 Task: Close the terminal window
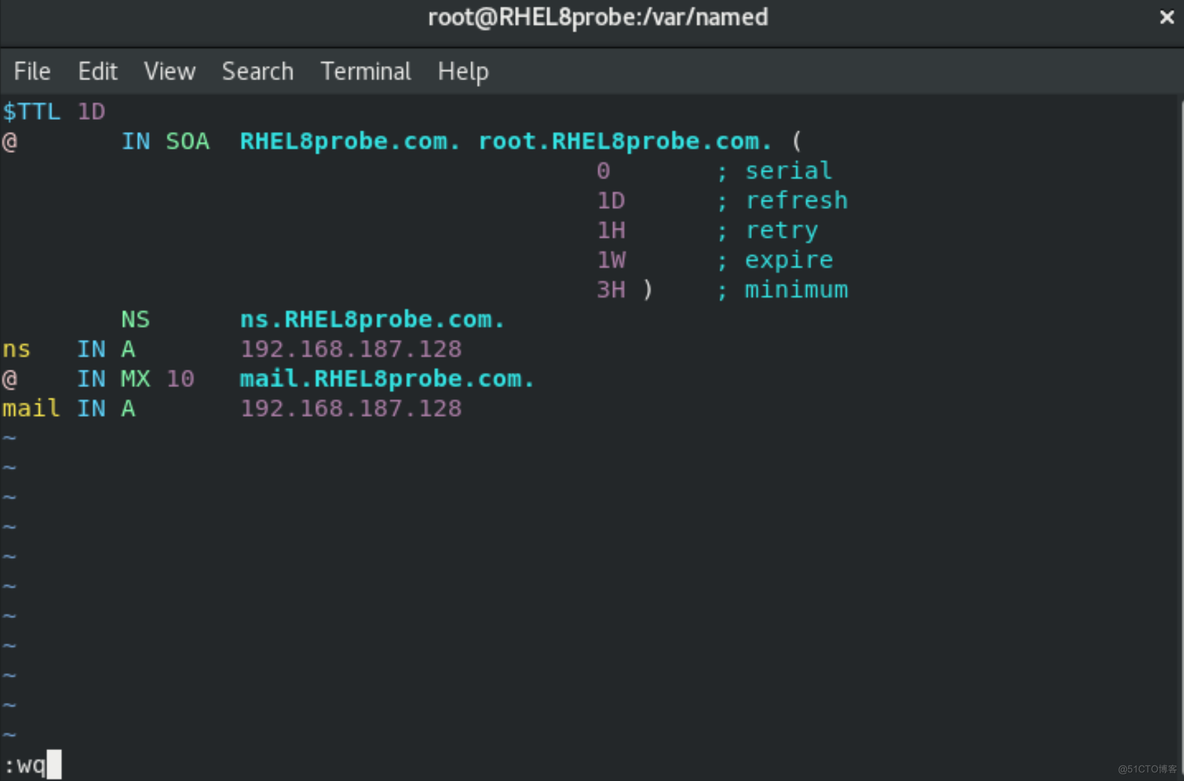point(1167,17)
